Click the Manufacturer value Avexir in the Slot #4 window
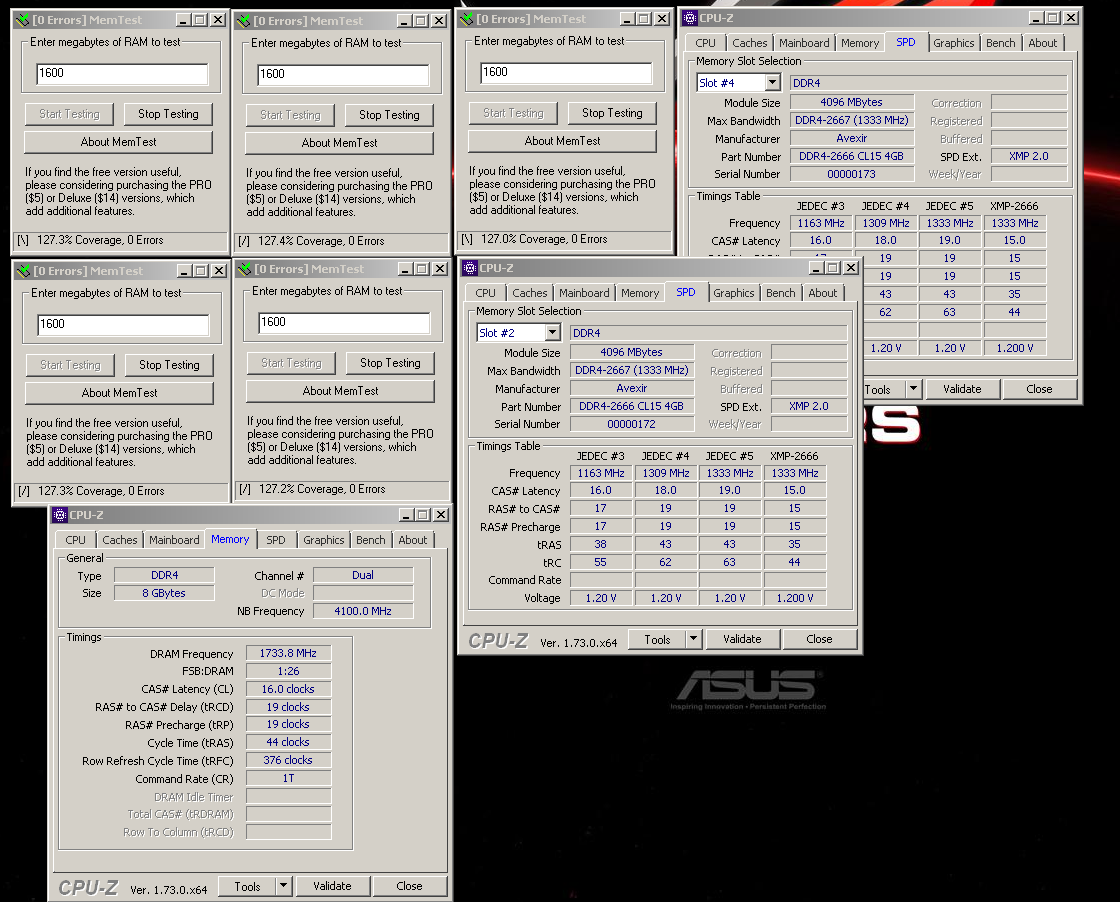This screenshot has height=902, width=1120. tap(851, 138)
